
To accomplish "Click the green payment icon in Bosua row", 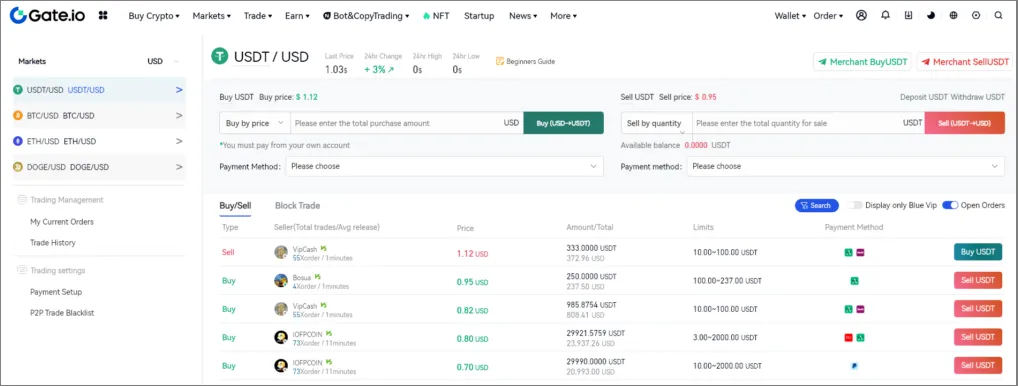I will [x=854, y=281].
